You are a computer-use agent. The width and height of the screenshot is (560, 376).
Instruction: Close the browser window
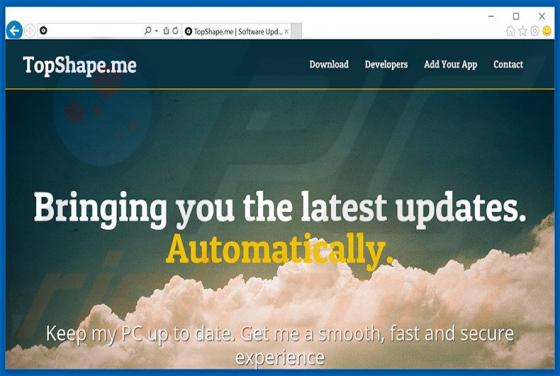click(x=542, y=16)
